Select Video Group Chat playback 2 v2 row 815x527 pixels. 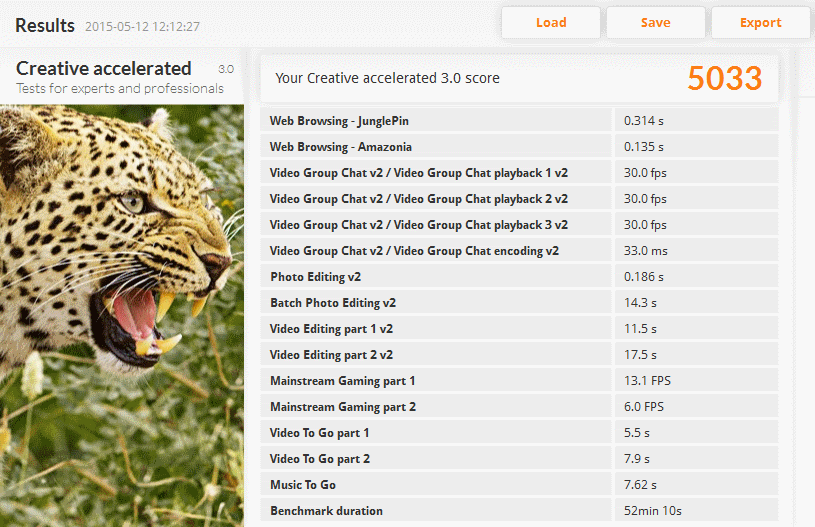(519, 199)
